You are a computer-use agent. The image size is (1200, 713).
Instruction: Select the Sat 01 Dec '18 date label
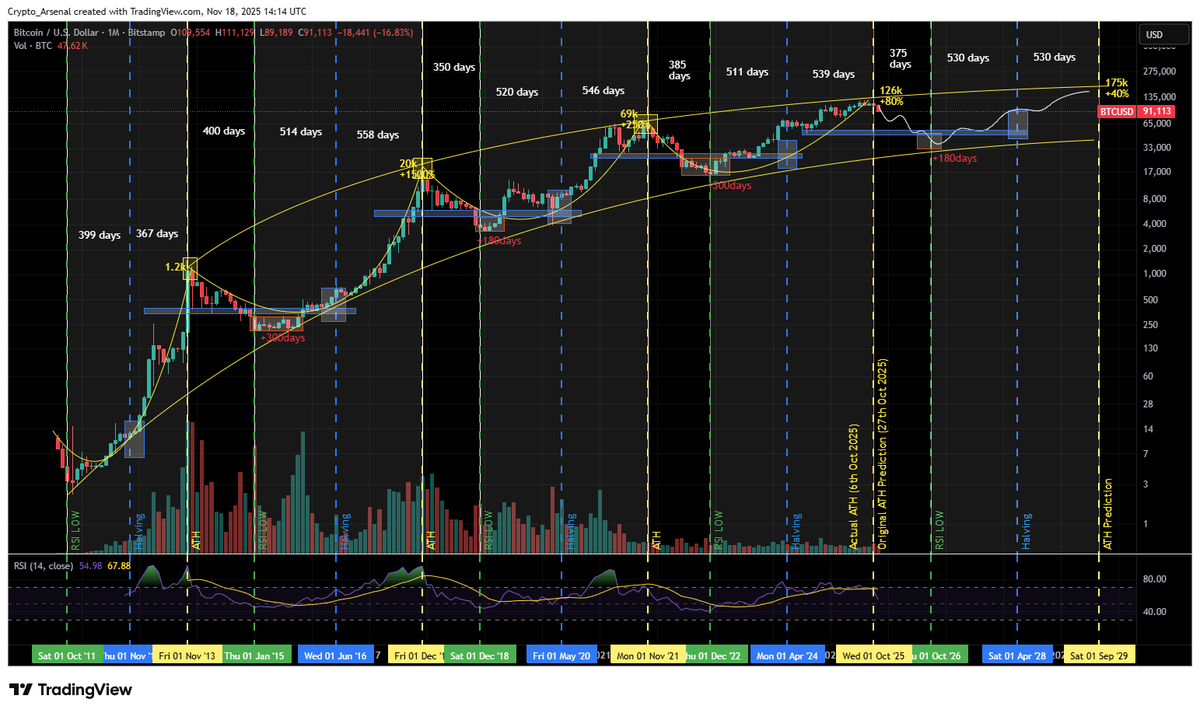(x=480, y=656)
